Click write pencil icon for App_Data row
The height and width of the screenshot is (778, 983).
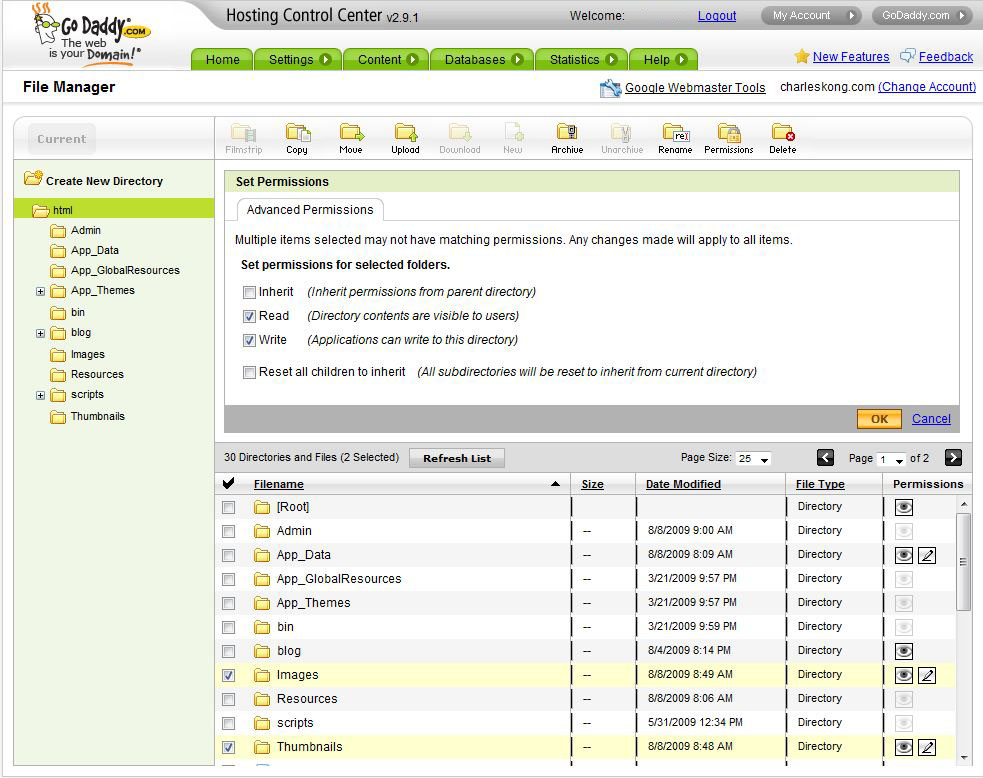tap(927, 555)
